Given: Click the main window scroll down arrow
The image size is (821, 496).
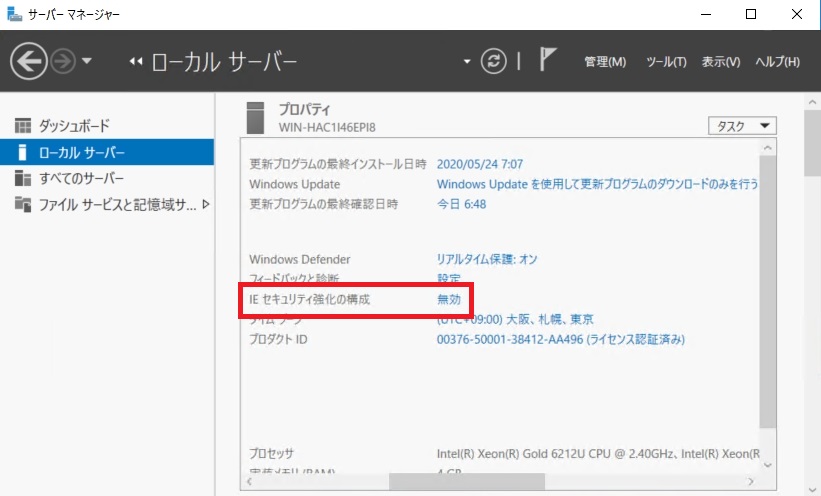Looking at the screenshot, I should click(812, 490).
